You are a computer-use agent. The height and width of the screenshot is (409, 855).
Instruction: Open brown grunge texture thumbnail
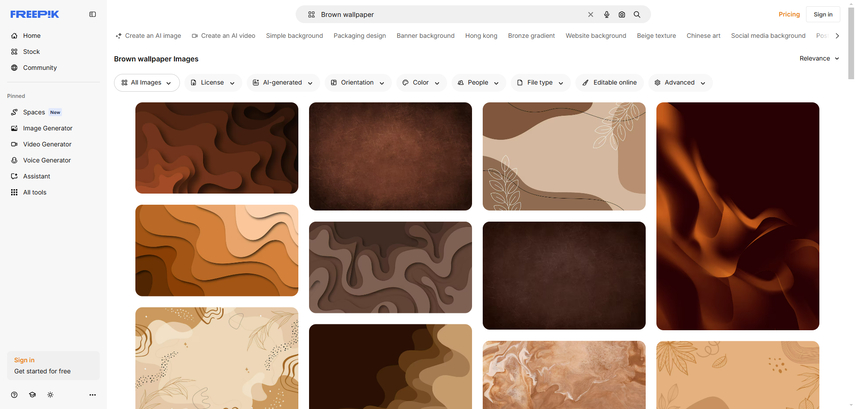[390, 157]
